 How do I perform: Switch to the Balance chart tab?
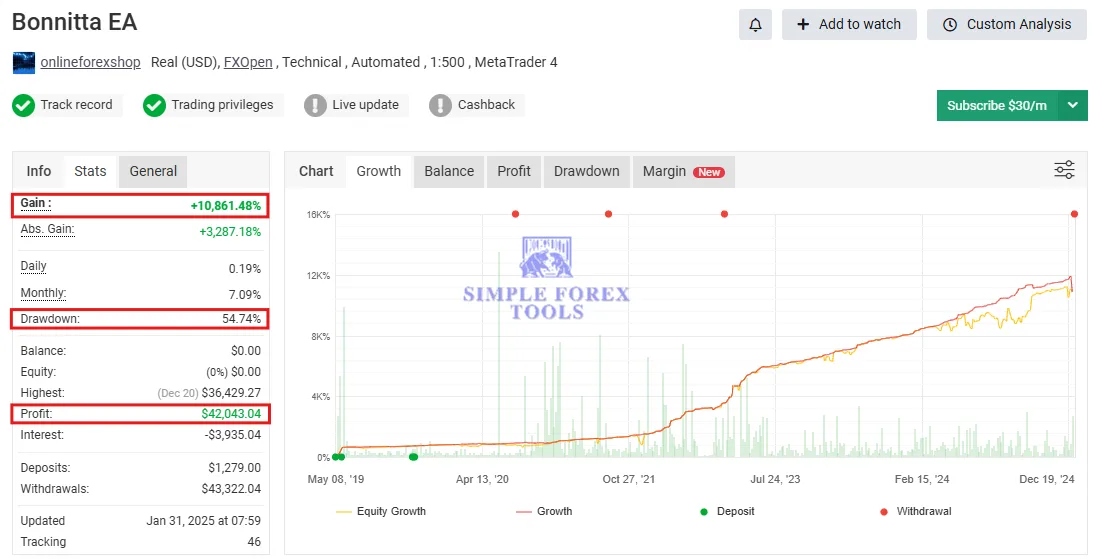click(x=449, y=171)
